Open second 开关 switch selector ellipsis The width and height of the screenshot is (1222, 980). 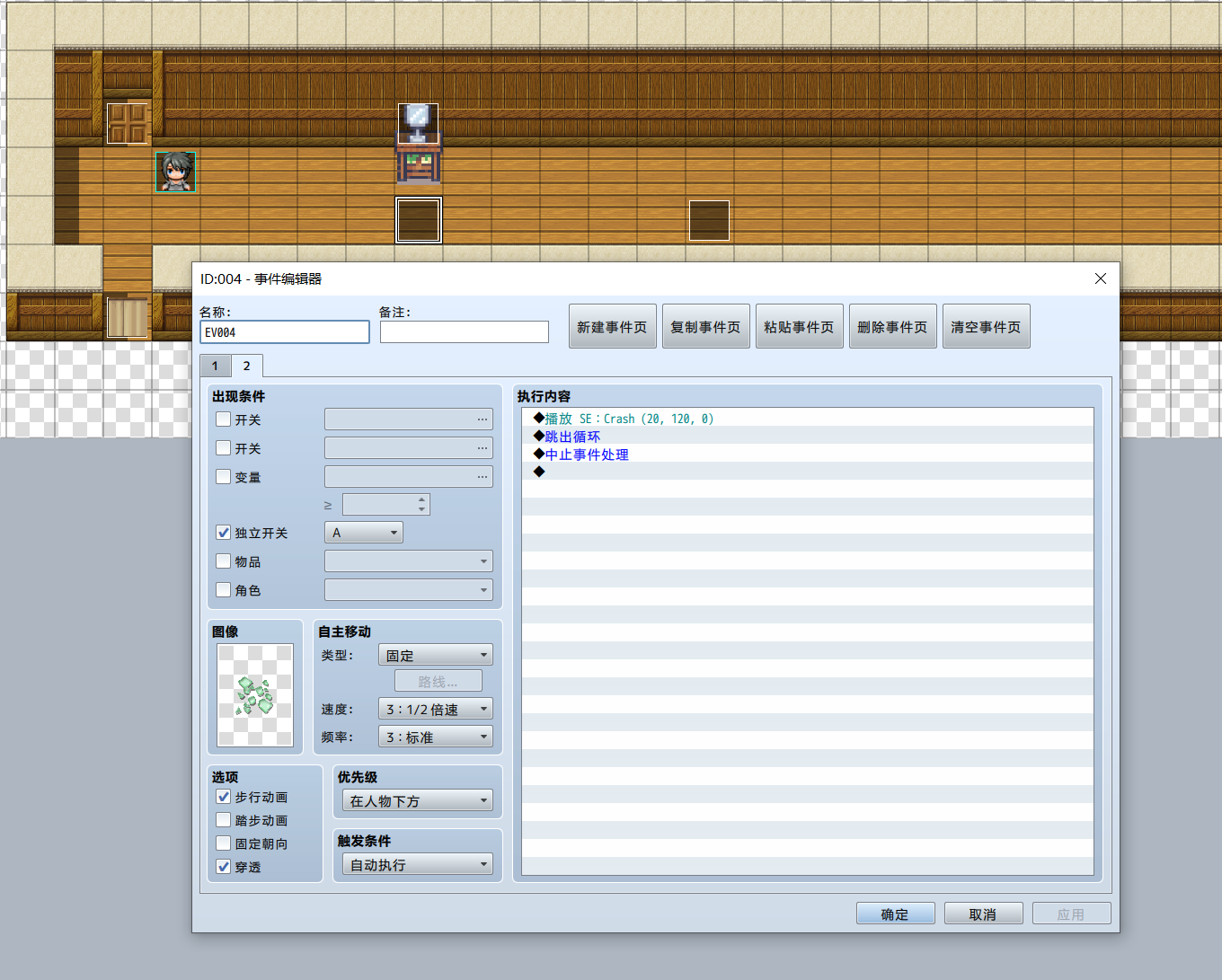483,448
